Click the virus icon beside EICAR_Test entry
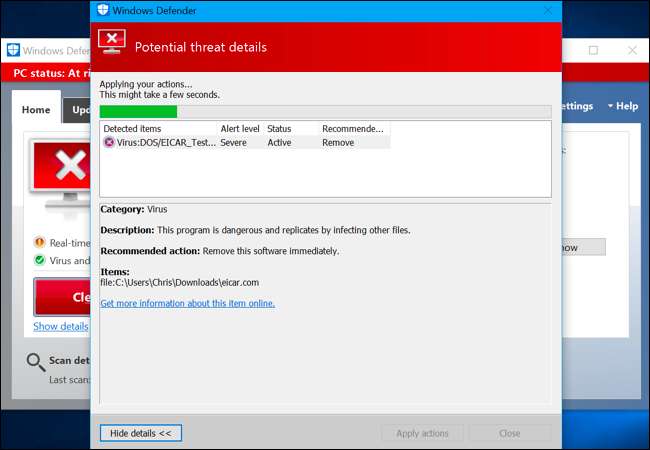Image resolution: width=650 pixels, height=450 pixels. coord(109,143)
